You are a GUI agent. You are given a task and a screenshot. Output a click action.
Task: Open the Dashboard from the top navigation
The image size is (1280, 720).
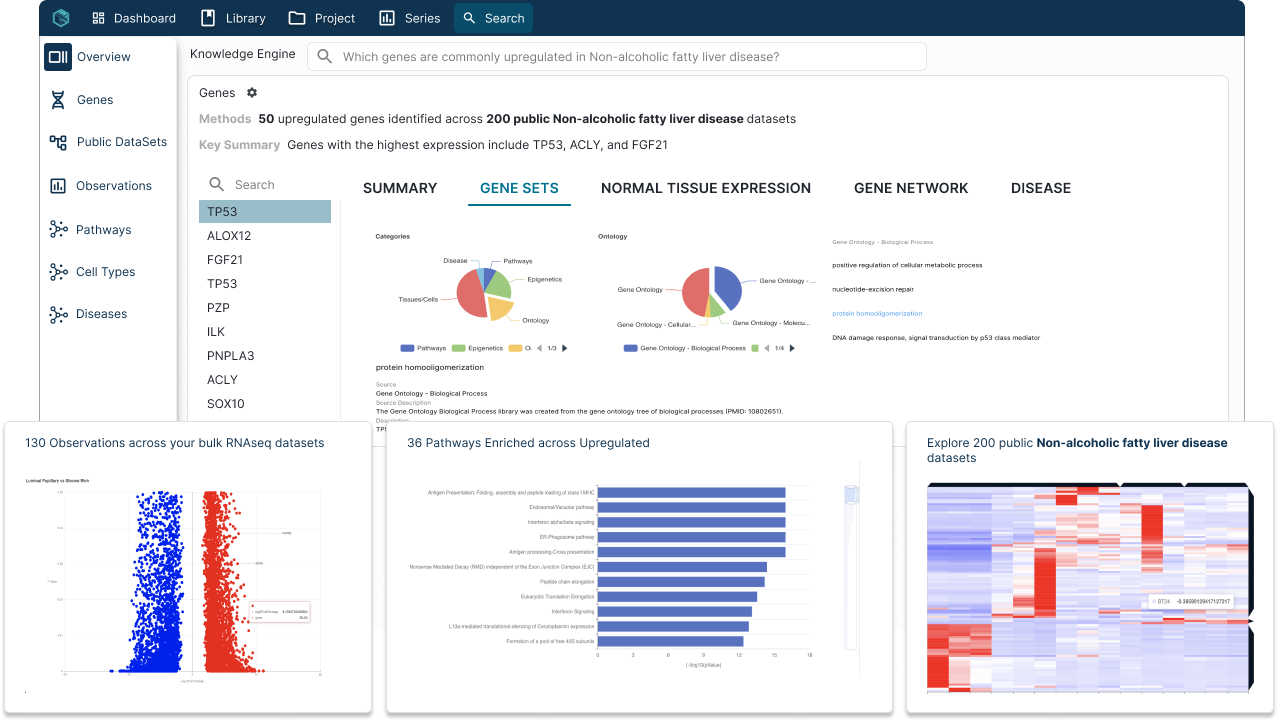point(133,17)
